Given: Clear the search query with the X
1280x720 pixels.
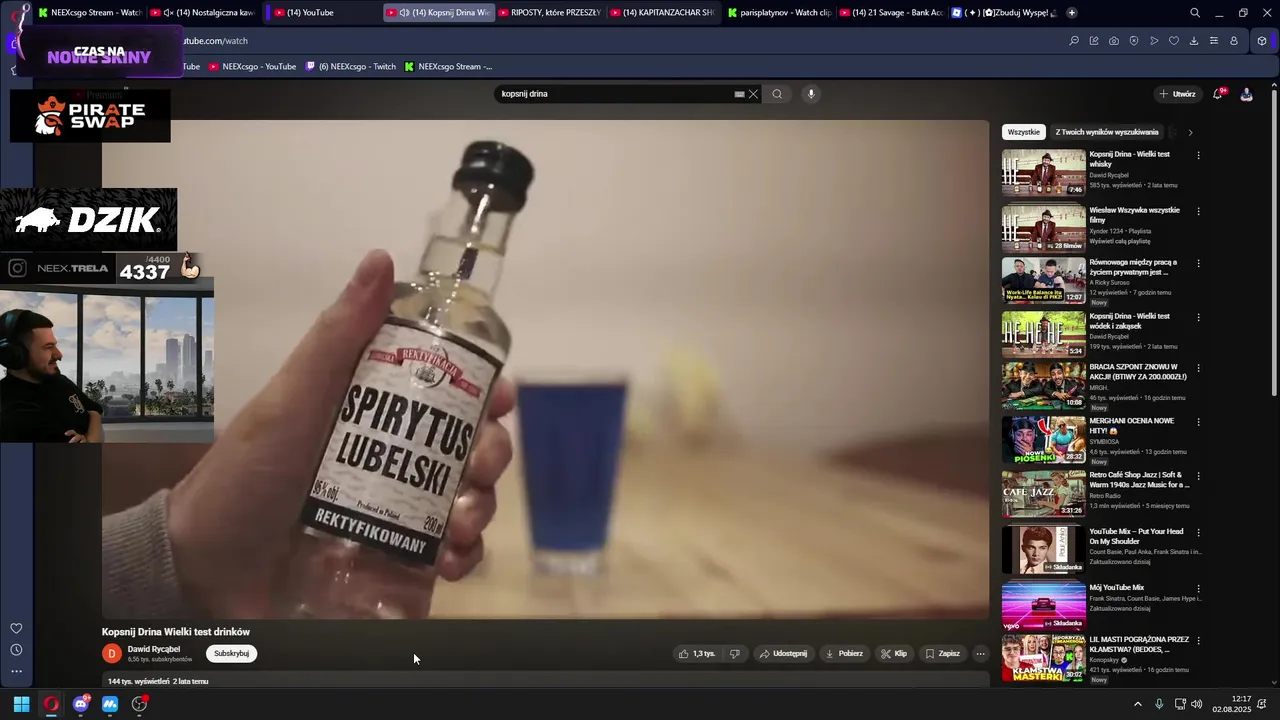Looking at the screenshot, I should tap(753, 94).
